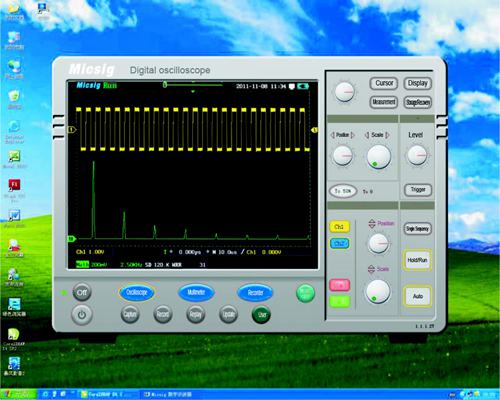Toggle the Hold/Run button
The height and width of the screenshot is (400, 500).
click(417, 260)
